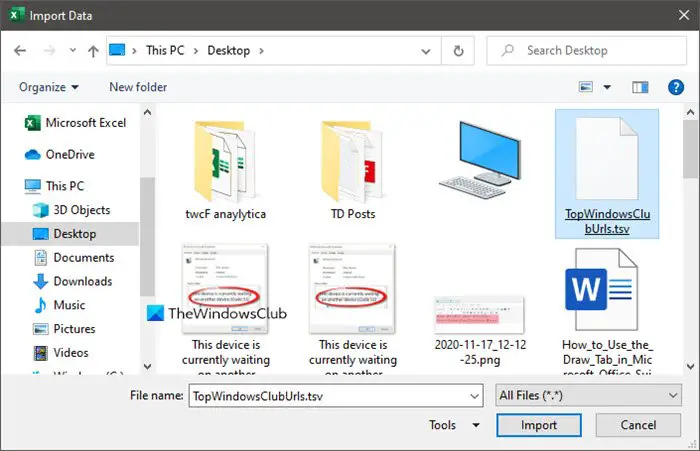
Task: Select 'Desktop' in the address breadcrumb
Action: (x=229, y=50)
